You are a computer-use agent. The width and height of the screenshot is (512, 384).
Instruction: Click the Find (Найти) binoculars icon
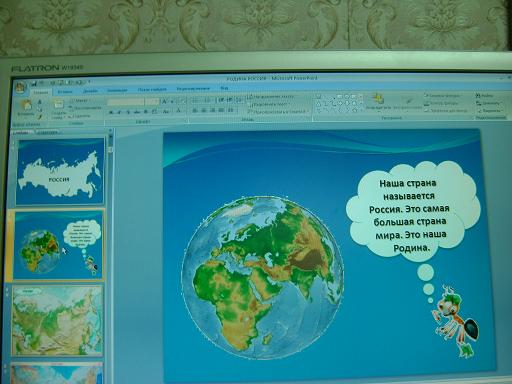(x=485, y=96)
